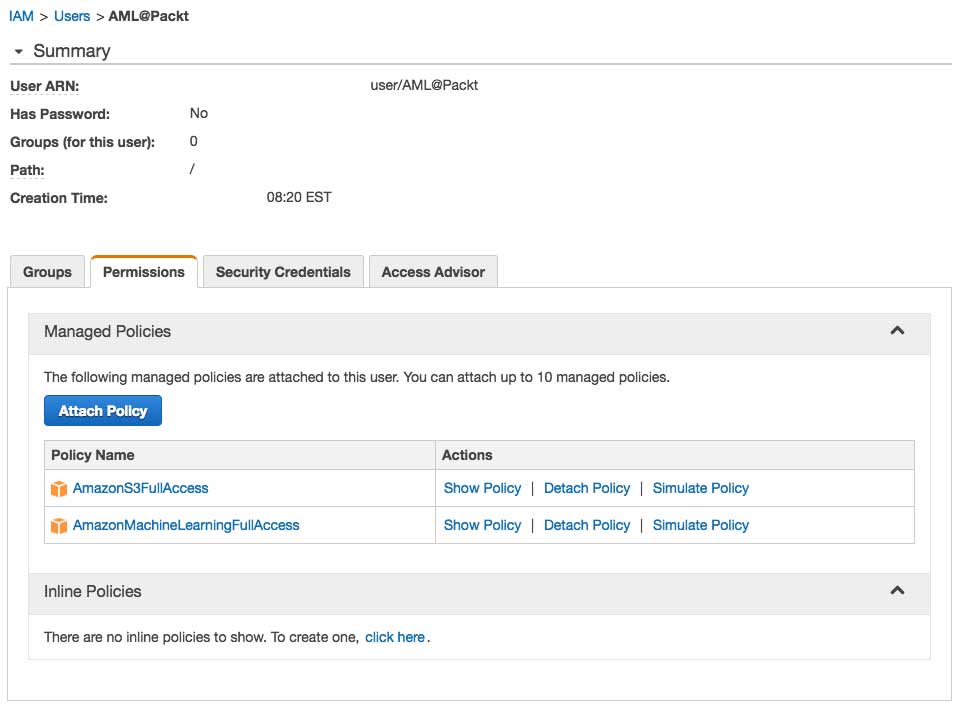Open the AmazonS3FullAccess policy link
Viewport: 959px width, 711px height.
tap(141, 488)
